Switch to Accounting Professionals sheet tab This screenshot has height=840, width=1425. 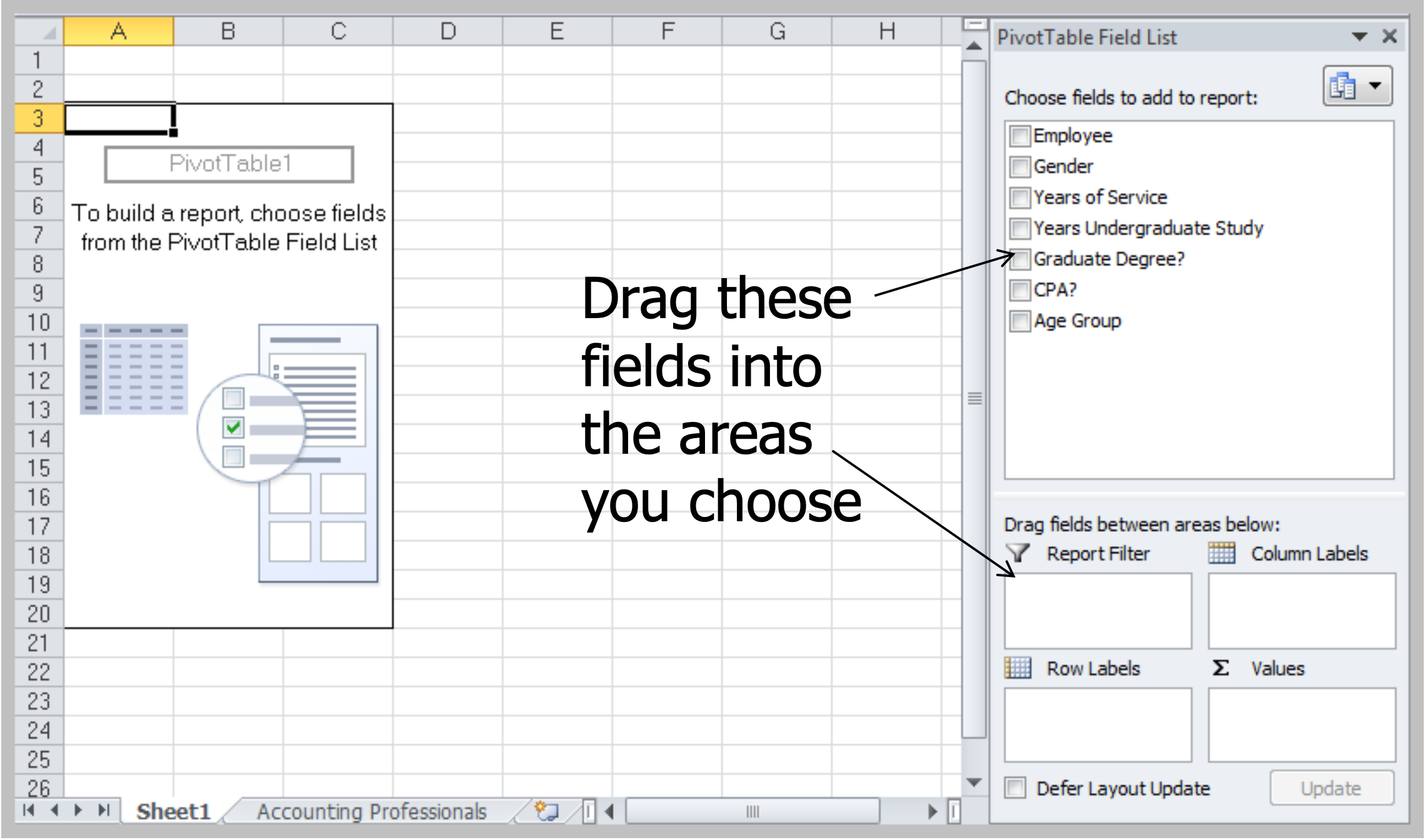tap(371, 811)
